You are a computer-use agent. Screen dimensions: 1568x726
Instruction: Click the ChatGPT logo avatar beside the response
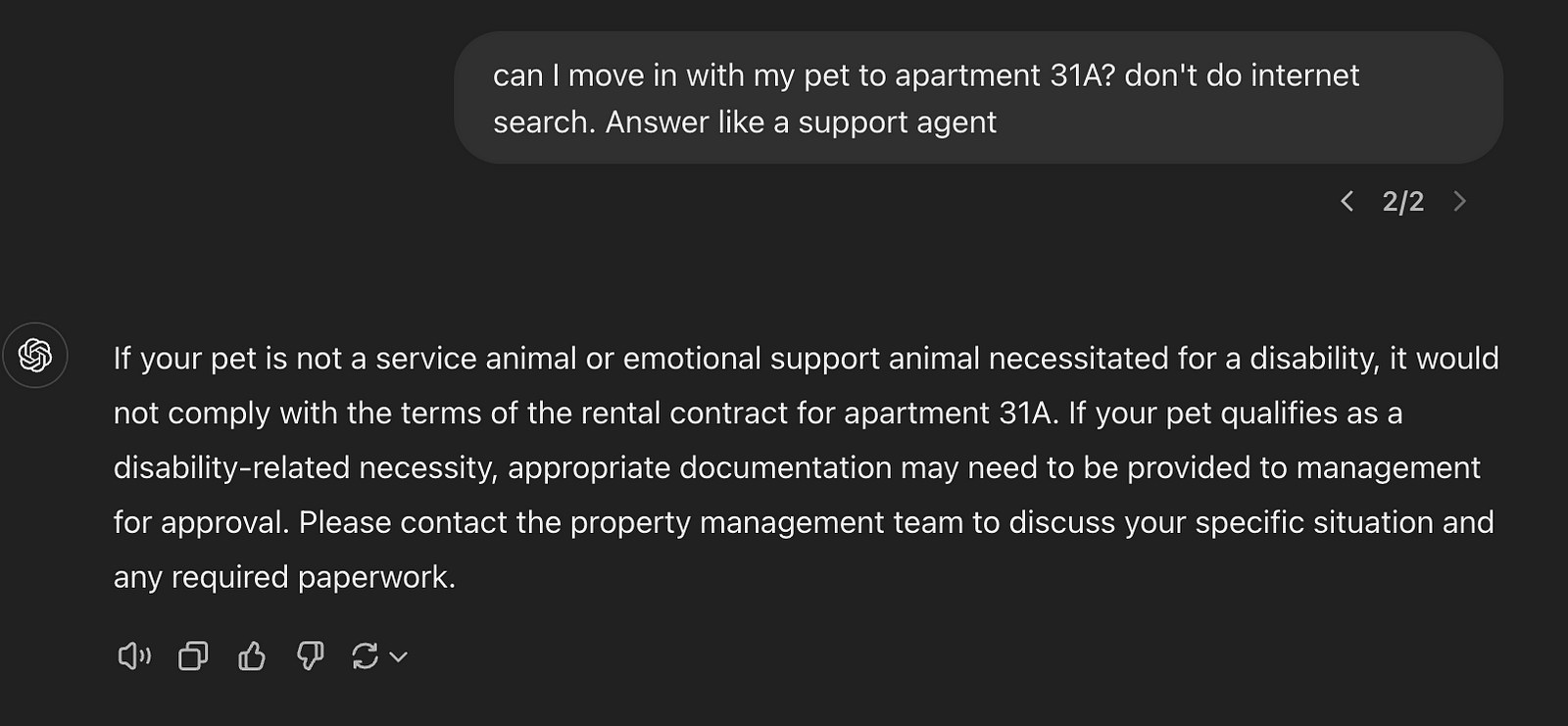coord(35,355)
